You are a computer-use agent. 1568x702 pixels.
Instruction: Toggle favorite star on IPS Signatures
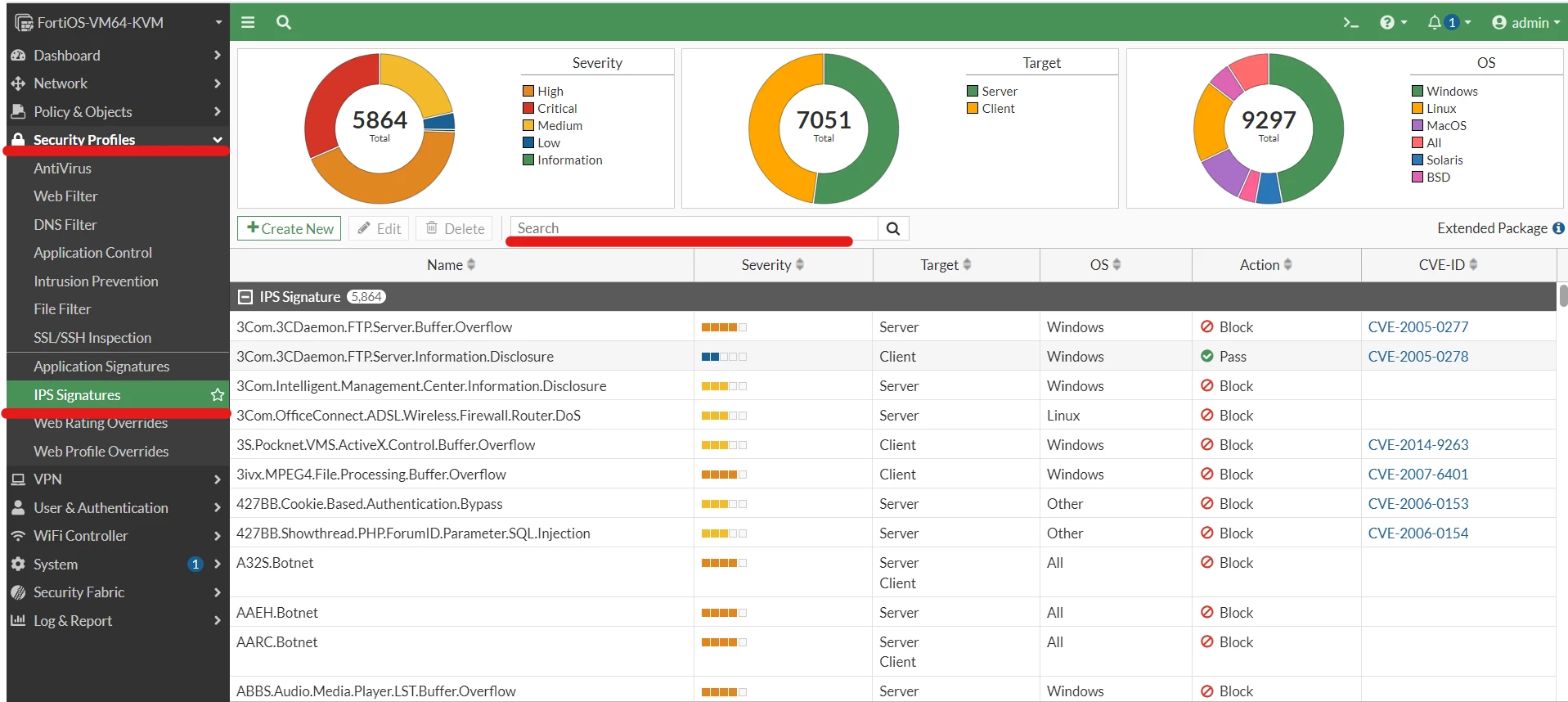click(x=217, y=395)
